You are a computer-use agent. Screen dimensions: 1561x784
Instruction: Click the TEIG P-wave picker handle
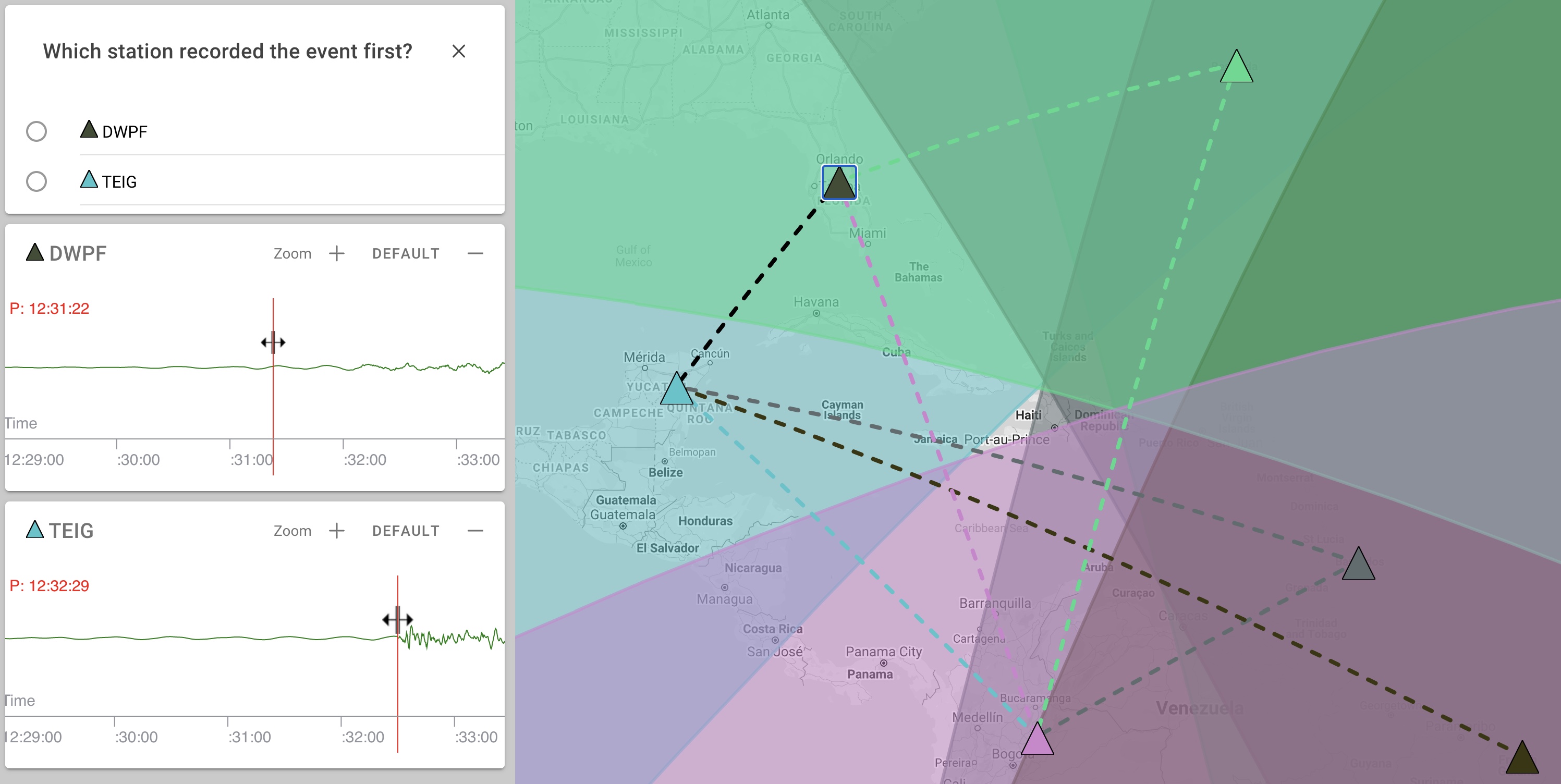(397, 619)
